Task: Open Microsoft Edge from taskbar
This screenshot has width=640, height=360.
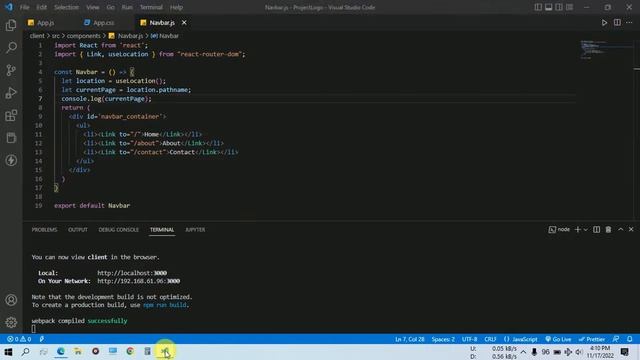Action: click(x=61, y=351)
